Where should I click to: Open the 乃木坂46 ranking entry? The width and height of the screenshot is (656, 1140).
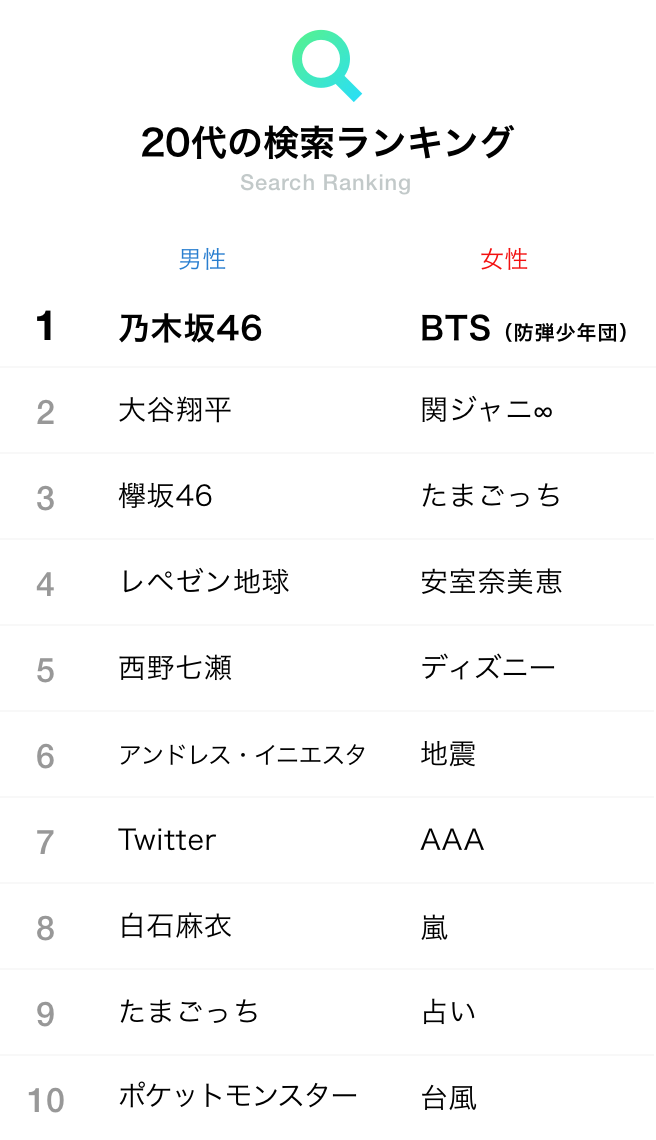[191, 329]
